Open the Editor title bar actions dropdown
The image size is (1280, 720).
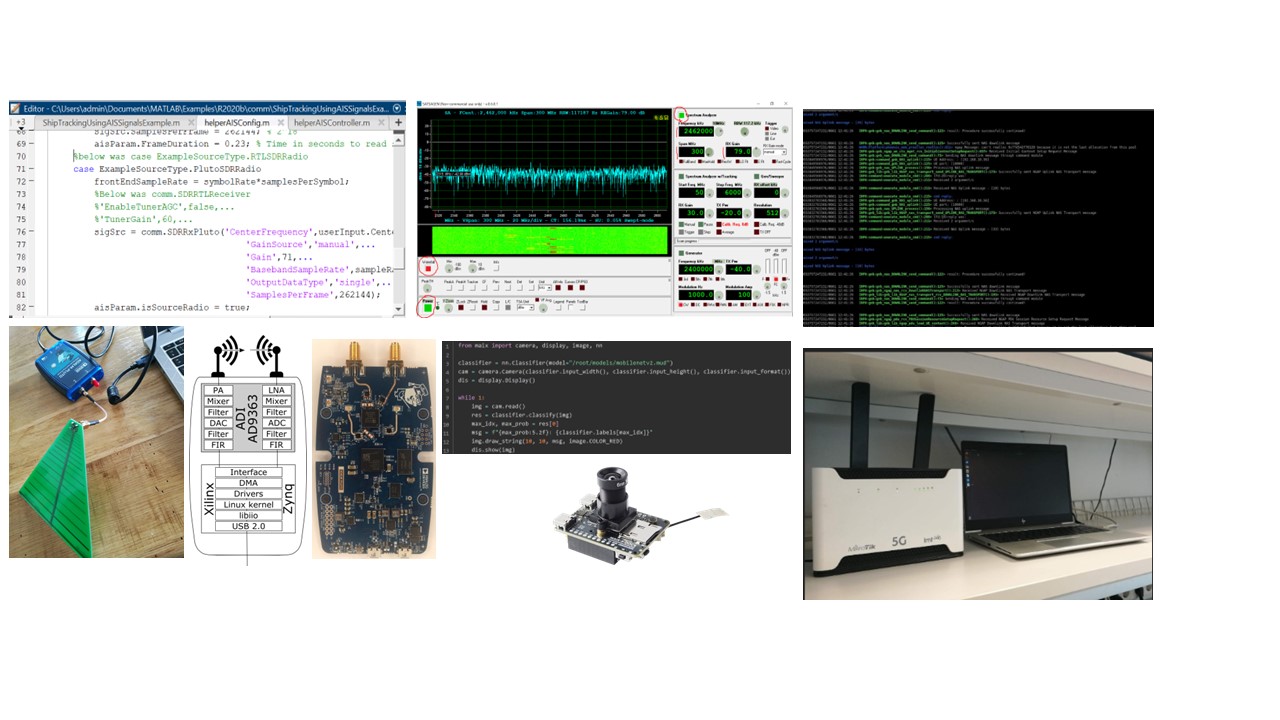pos(397,109)
